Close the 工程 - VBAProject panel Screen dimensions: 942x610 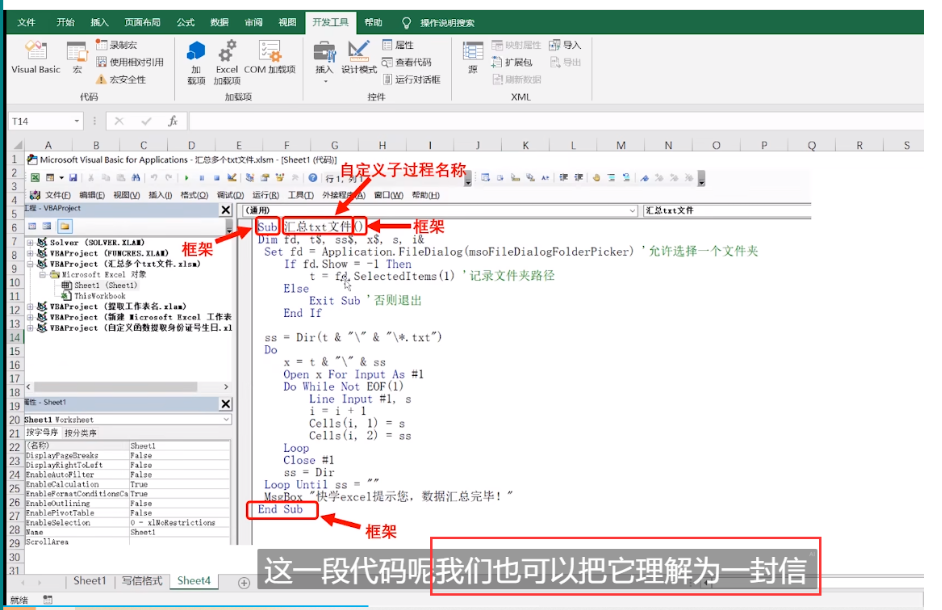pyautogui.click(x=226, y=209)
